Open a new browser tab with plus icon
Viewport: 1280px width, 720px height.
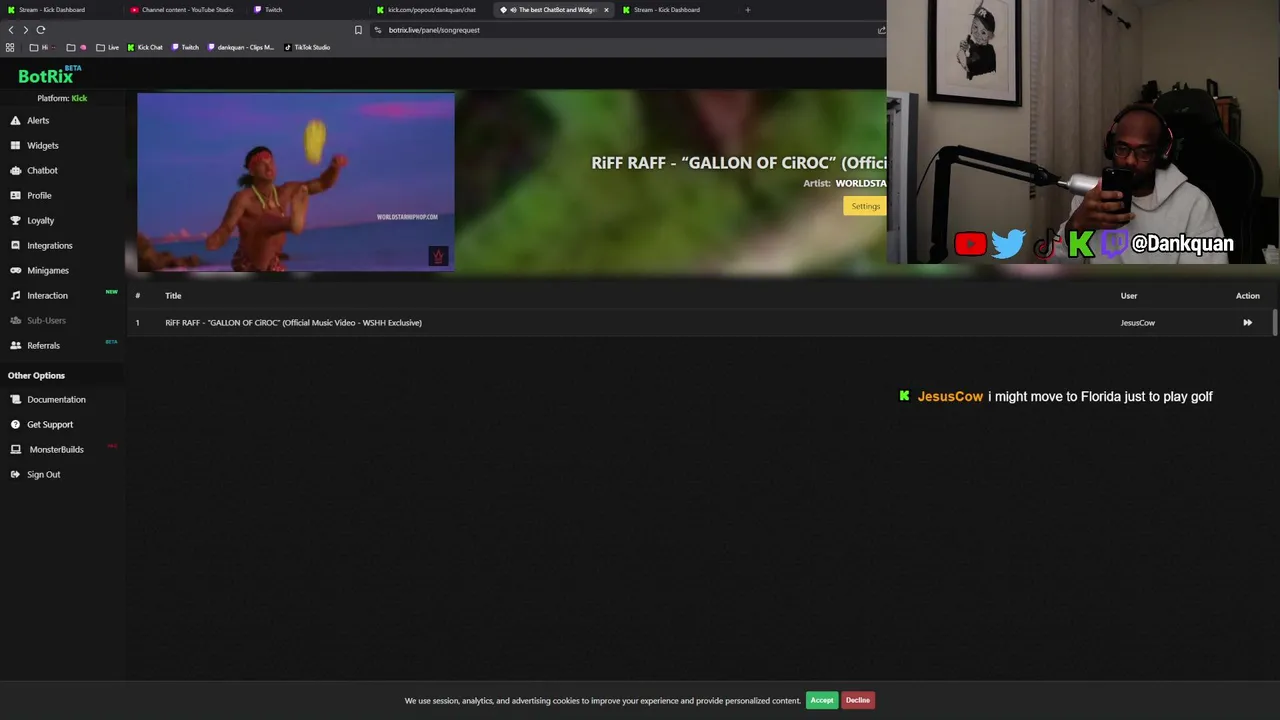click(x=747, y=10)
